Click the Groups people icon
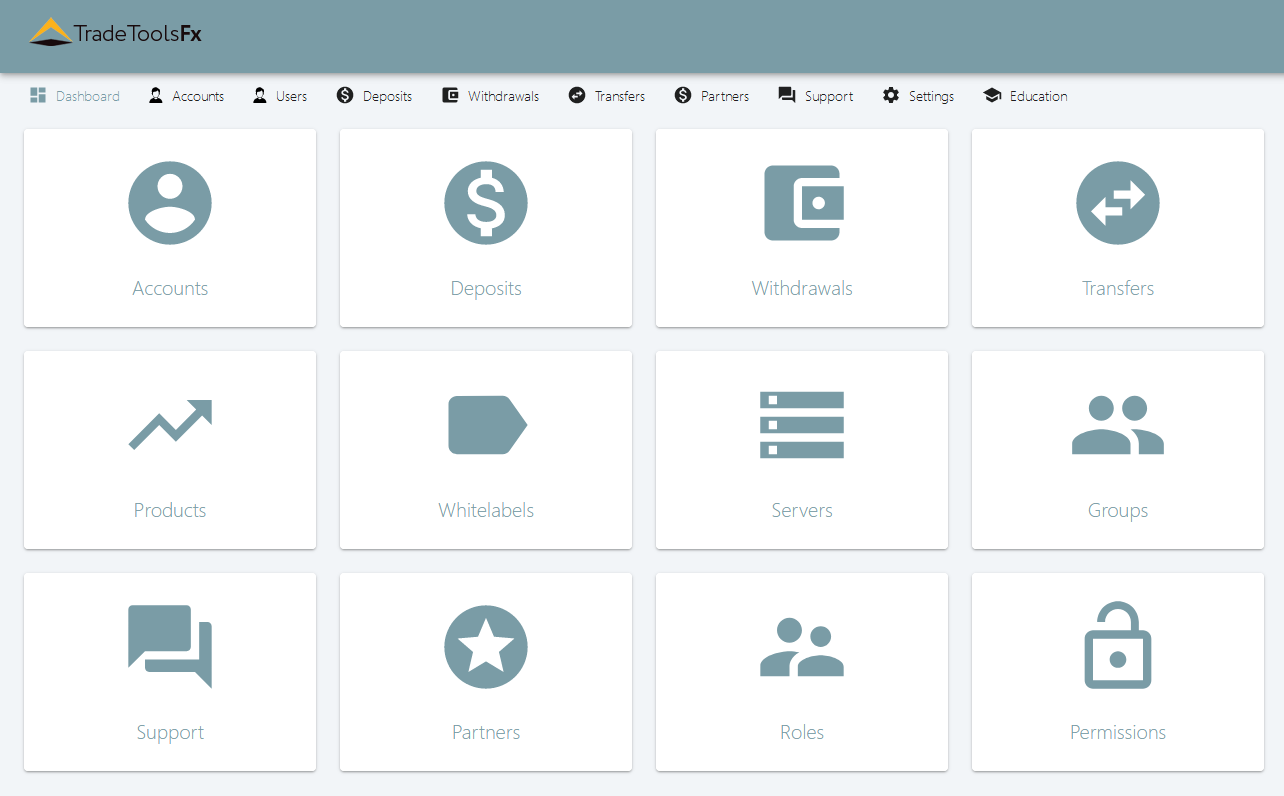This screenshot has height=796, width=1284. click(x=1117, y=425)
